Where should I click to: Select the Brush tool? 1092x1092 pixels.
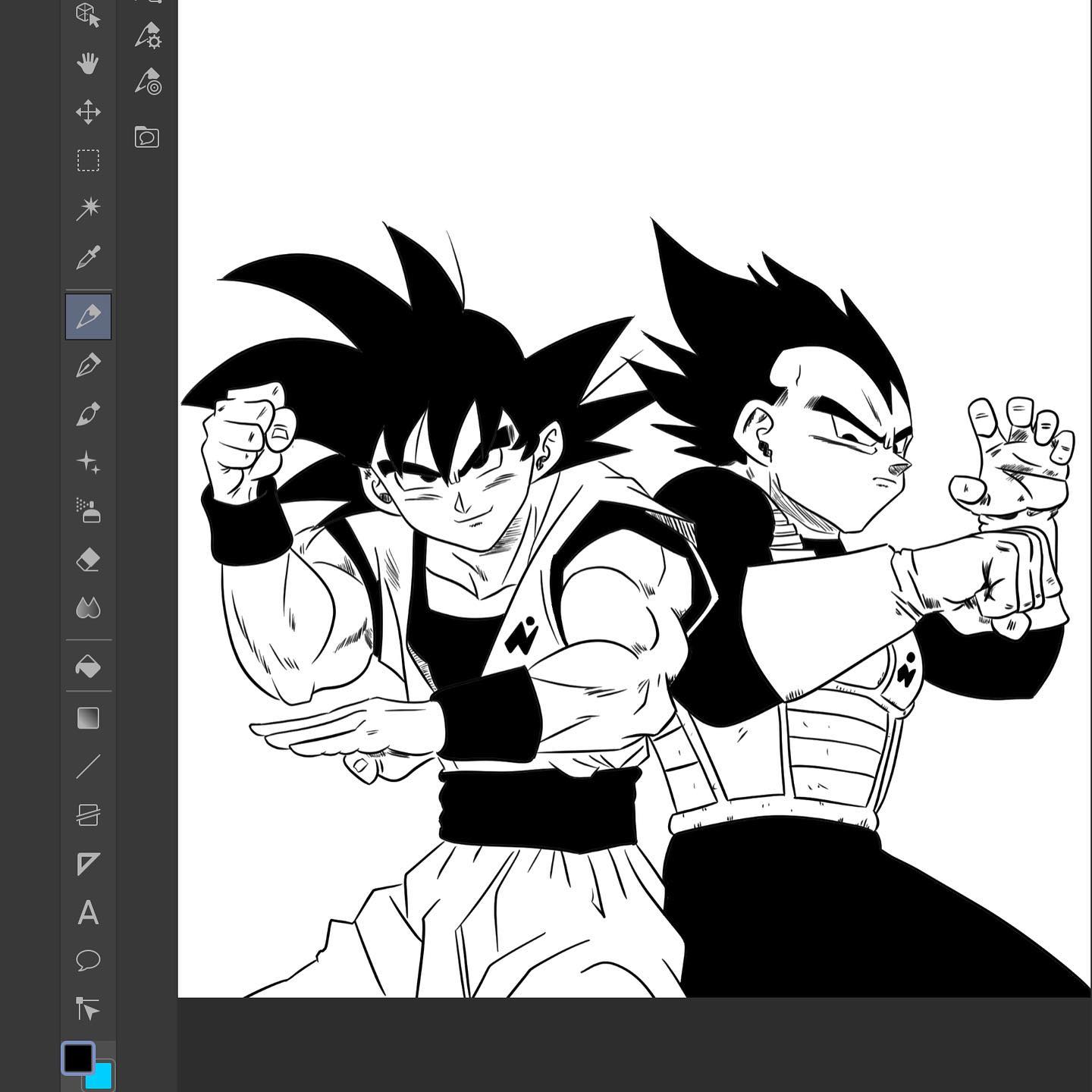tap(88, 414)
